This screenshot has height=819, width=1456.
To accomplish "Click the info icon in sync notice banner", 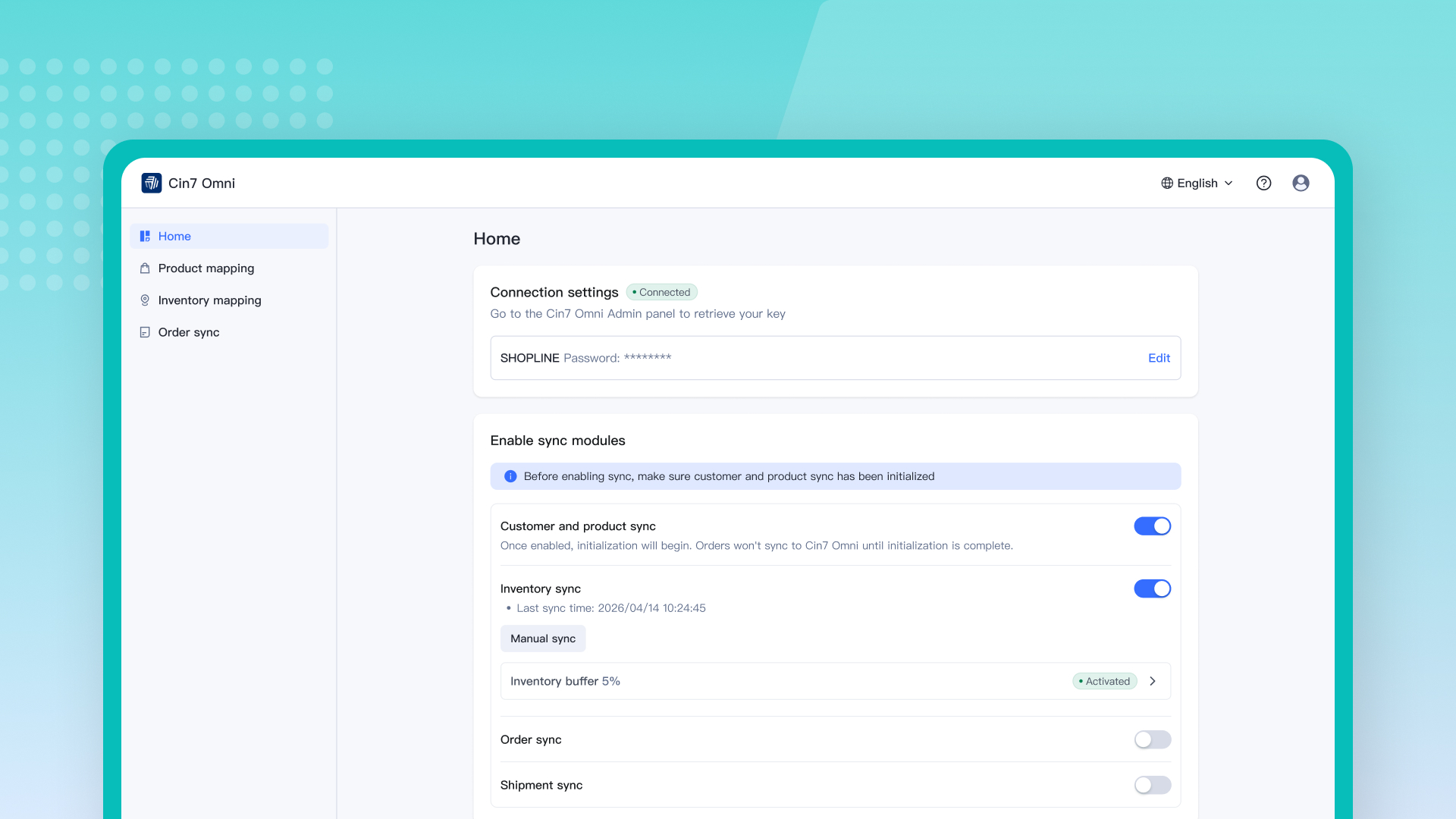I will [x=510, y=476].
